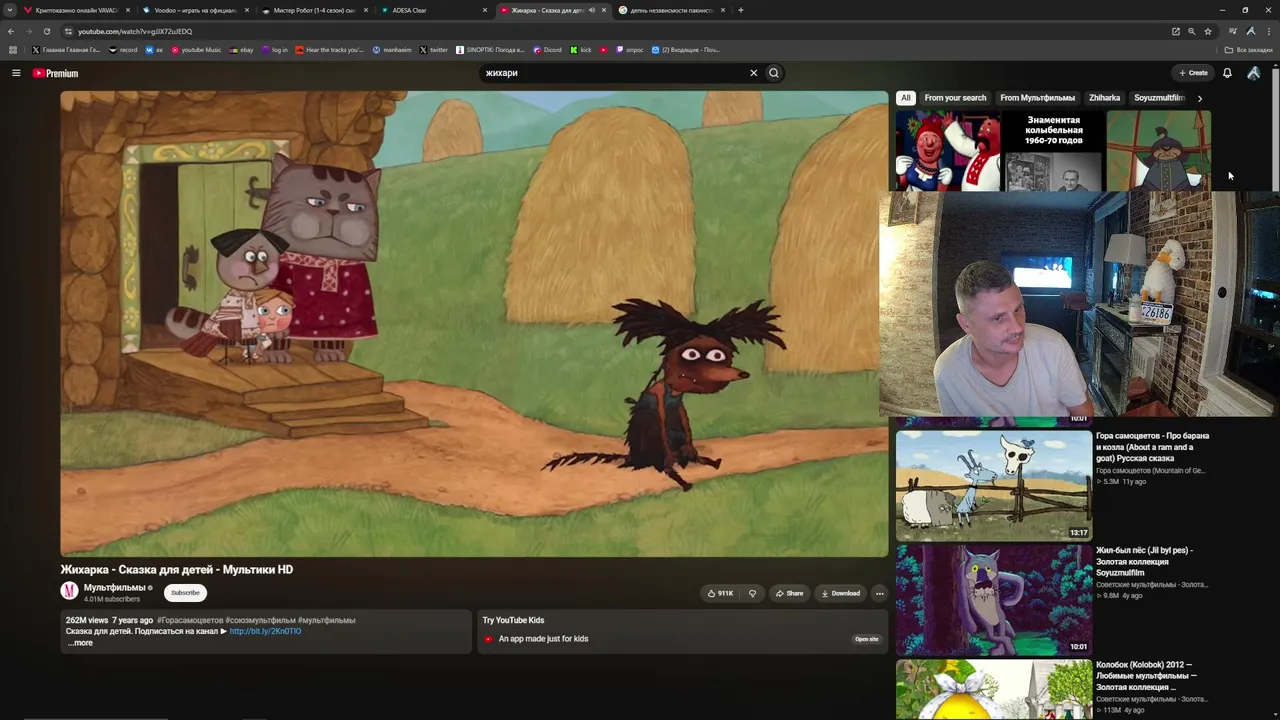The image size is (1280, 720).
Task: Switch to the ADESA Clear tab
Action: pyautogui.click(x=432, y=10)
